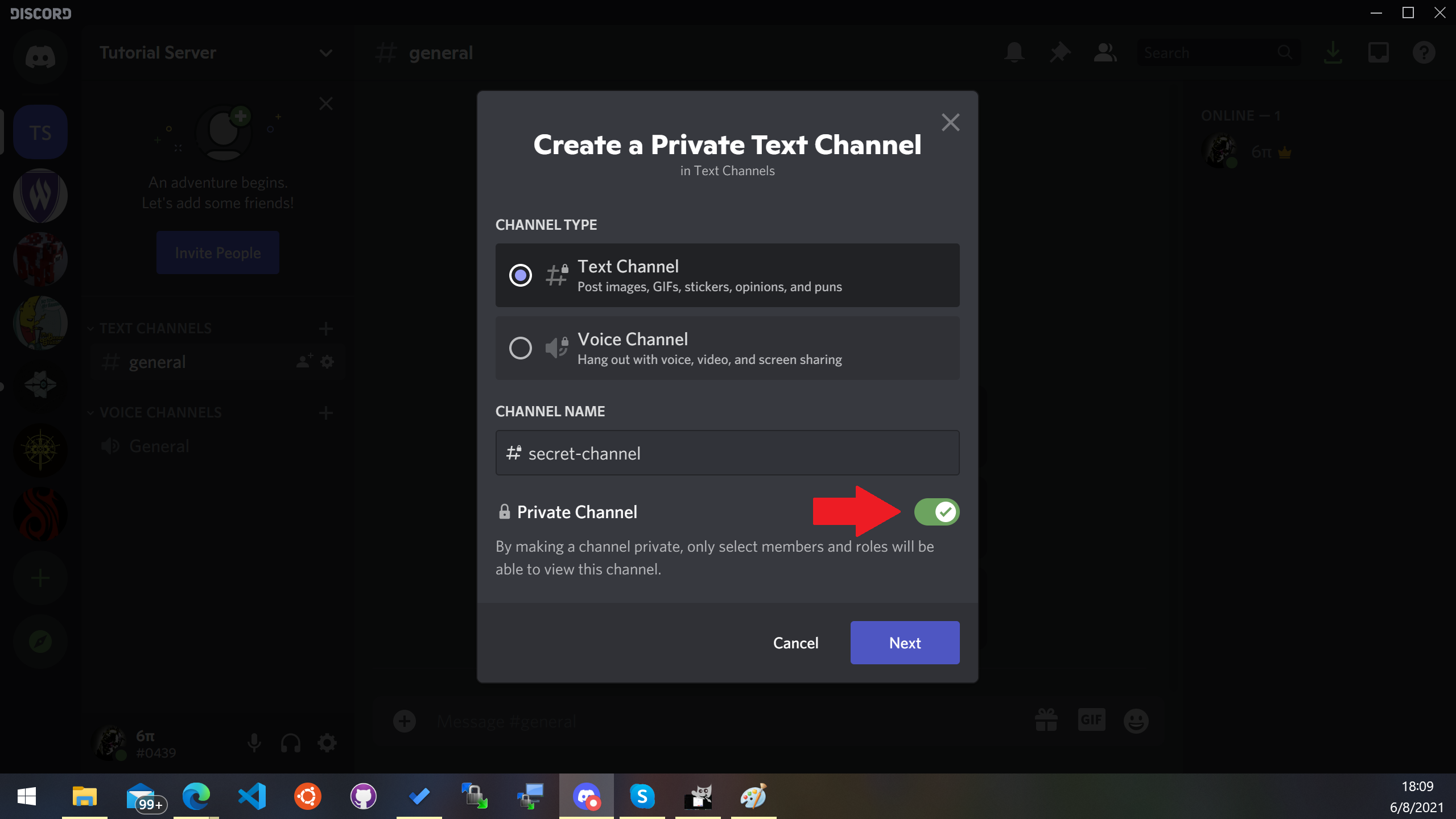The image size is (1456, 819).
Task: Open the Paint palette app in taskbar
Action: (x=753, y=796)
